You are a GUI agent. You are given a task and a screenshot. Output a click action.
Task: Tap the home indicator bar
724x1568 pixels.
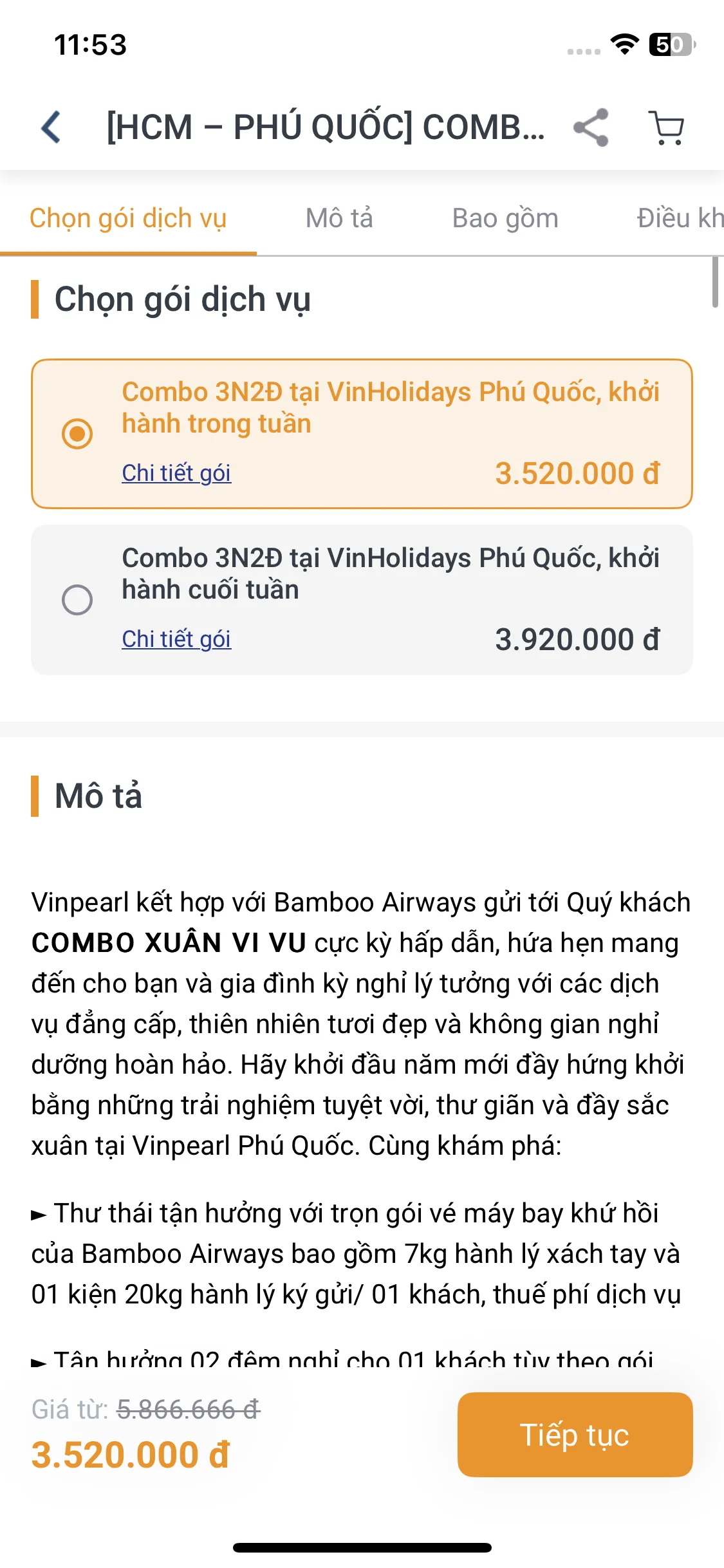[x=362, y=1547]
